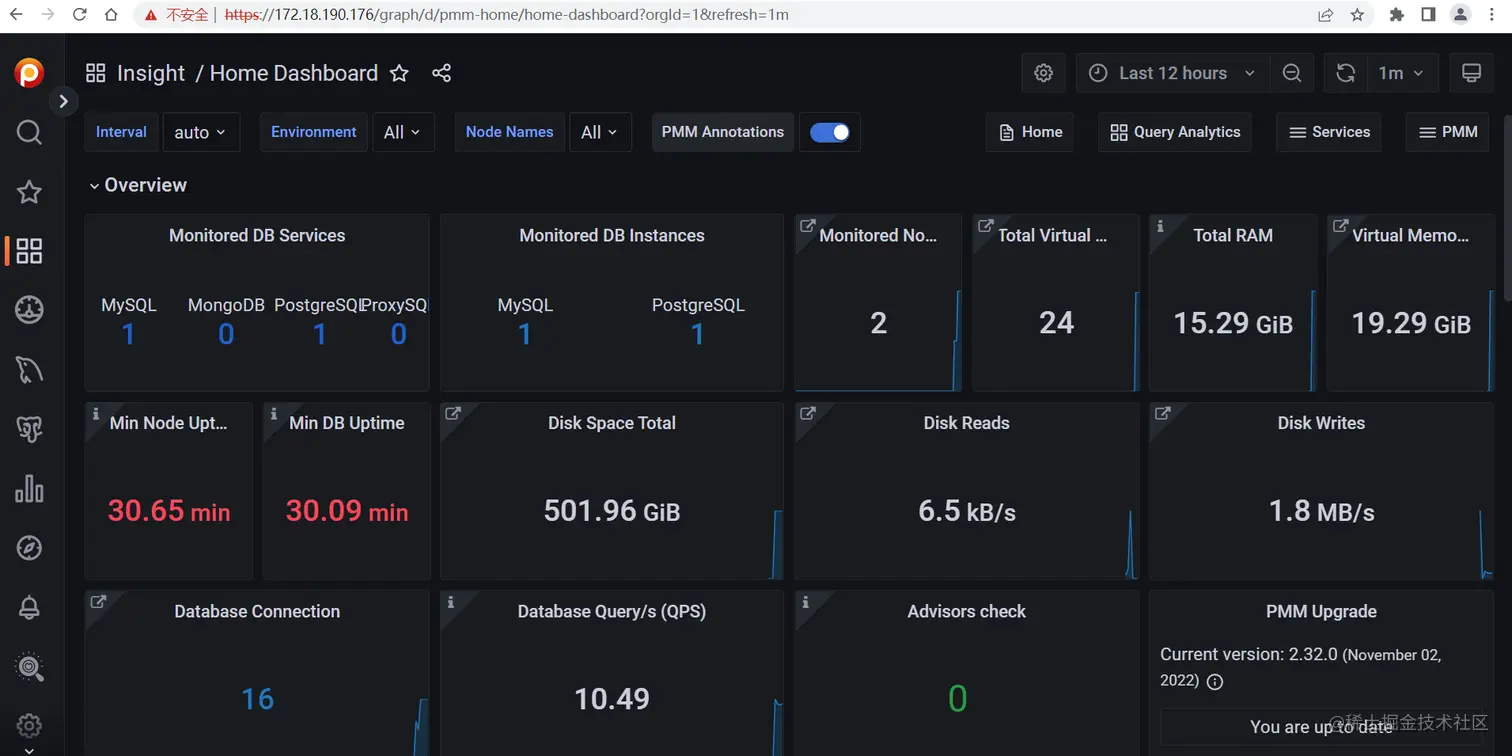Show info for the Advisors check panel
Screen dimensions: 1512x756
click(x=806, y=602)
